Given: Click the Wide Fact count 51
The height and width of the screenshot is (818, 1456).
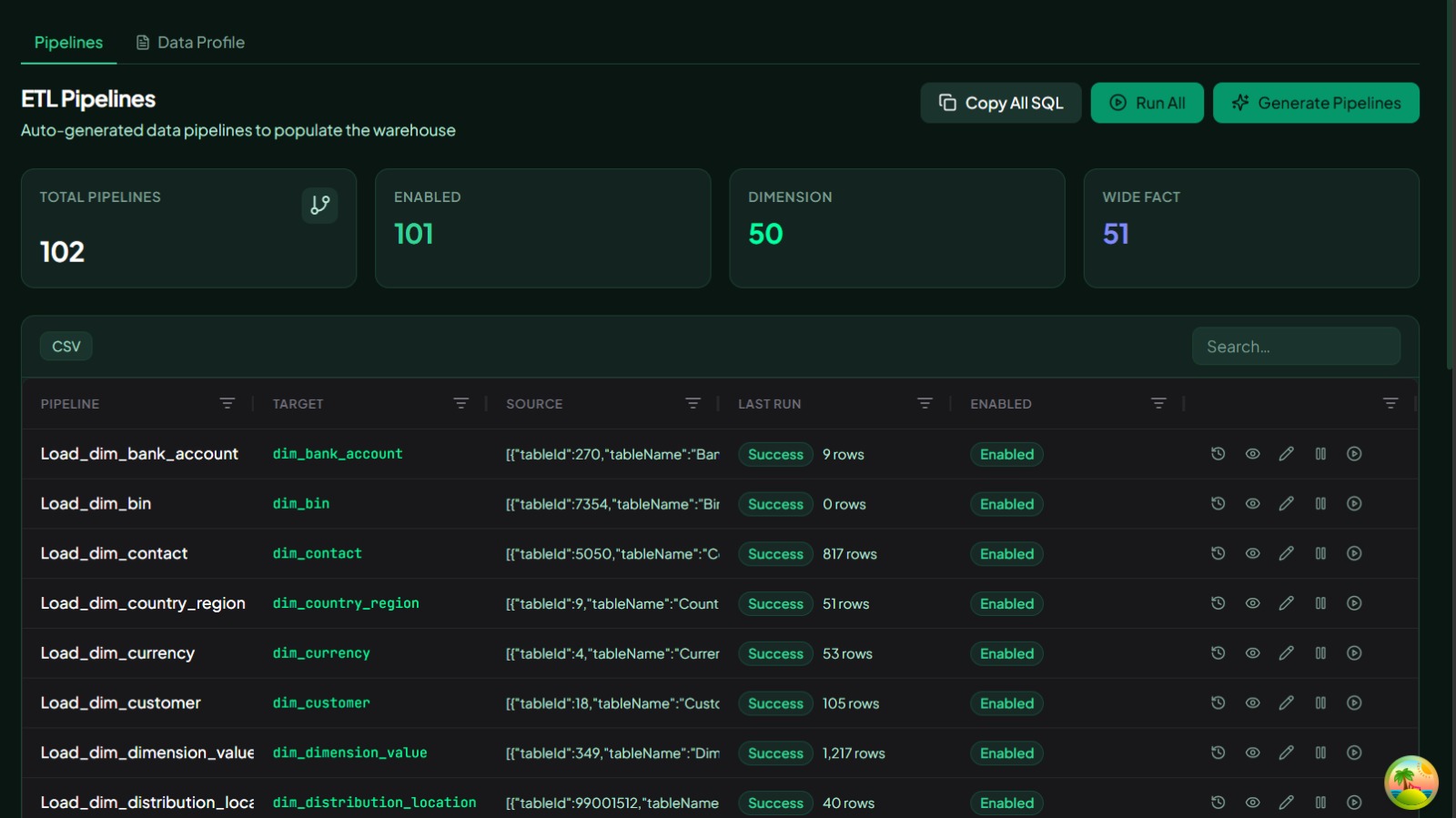Looking at the screenshot, I should tap(1116, 234).
